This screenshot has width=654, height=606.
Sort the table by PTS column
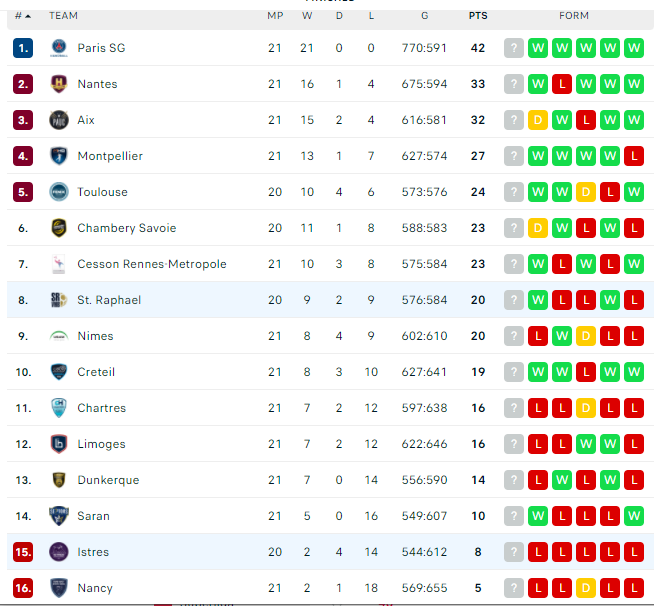[x=478, y=16]
